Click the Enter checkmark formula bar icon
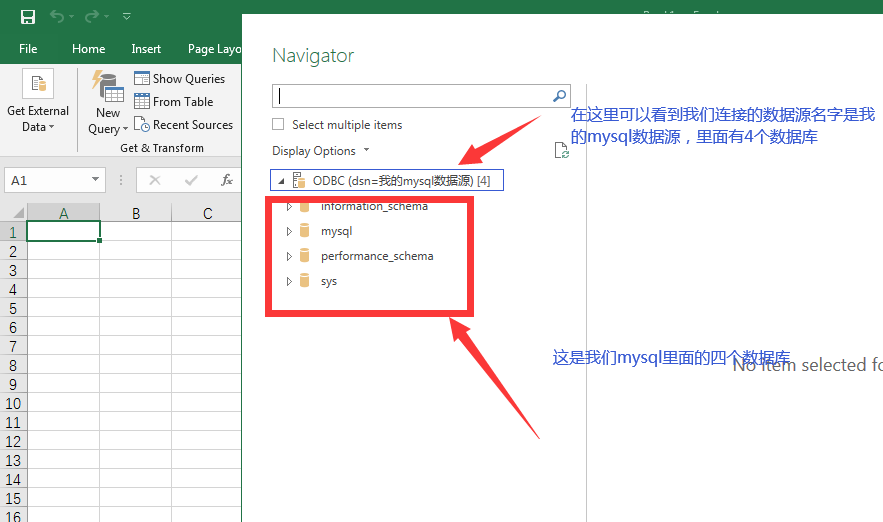This screenshot has height=522, width=883. pyautogui.click(x=191, y=180)
